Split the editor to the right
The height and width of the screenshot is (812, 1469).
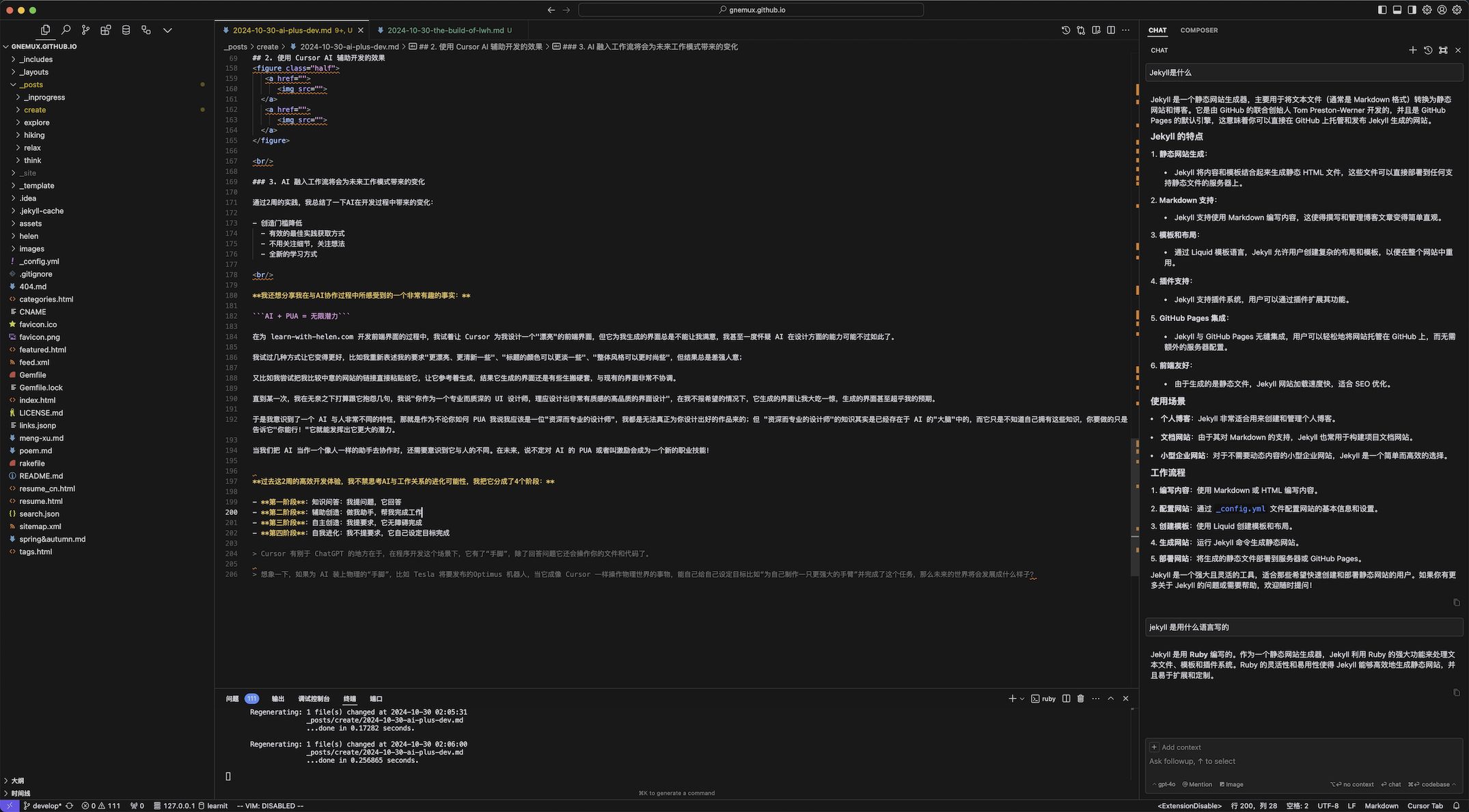pos(1111,30)
